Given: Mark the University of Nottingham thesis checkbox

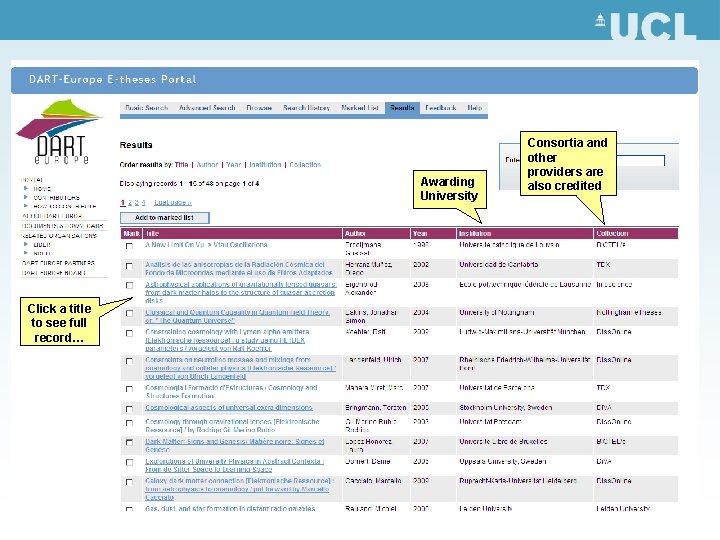Looking at the screenshot, I should coord(129,313).
